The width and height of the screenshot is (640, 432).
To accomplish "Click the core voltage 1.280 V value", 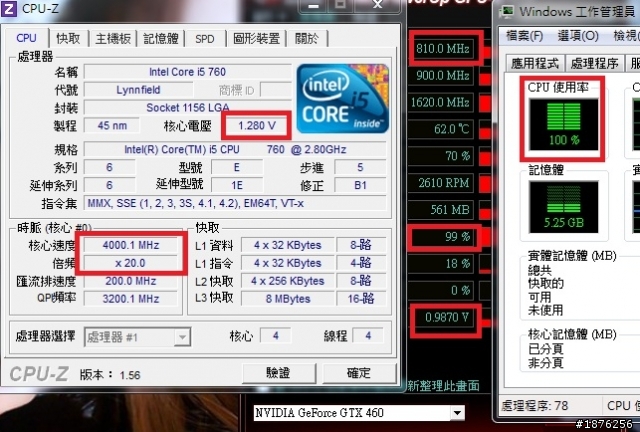I will click(257, 125).
